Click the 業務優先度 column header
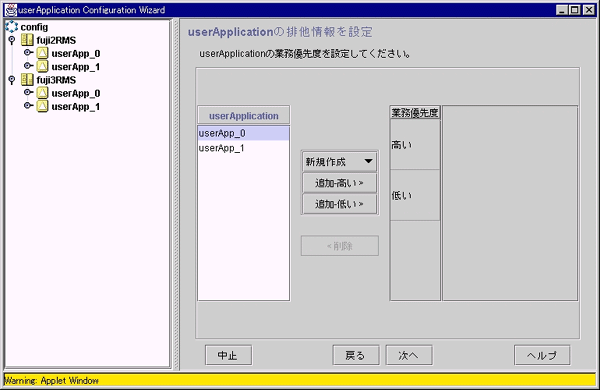600x390 pixels. (415, 113)
